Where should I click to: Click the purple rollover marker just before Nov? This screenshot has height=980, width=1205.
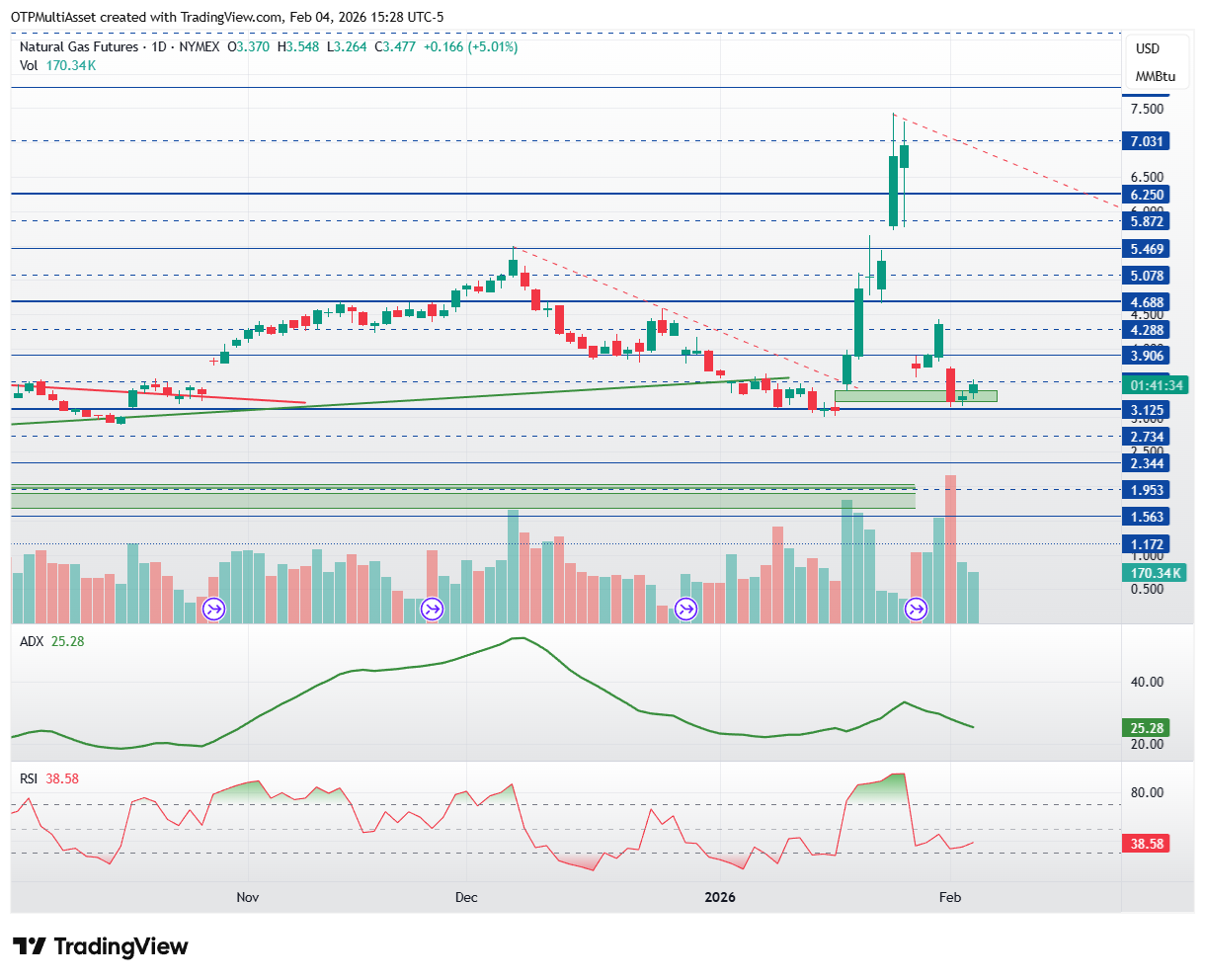[x=214, y=609]
